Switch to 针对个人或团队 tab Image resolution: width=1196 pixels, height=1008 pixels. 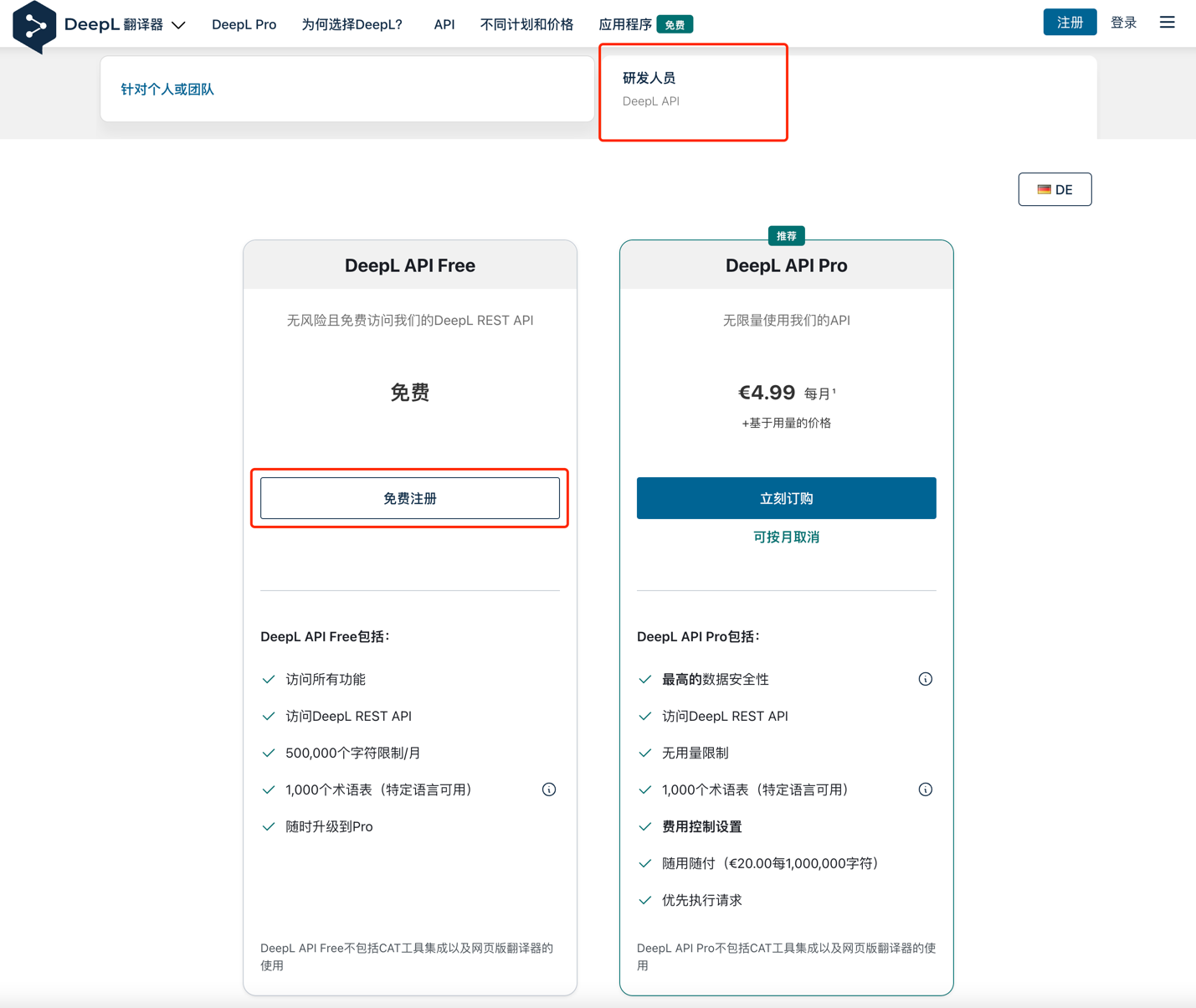[x=347, y=89]
